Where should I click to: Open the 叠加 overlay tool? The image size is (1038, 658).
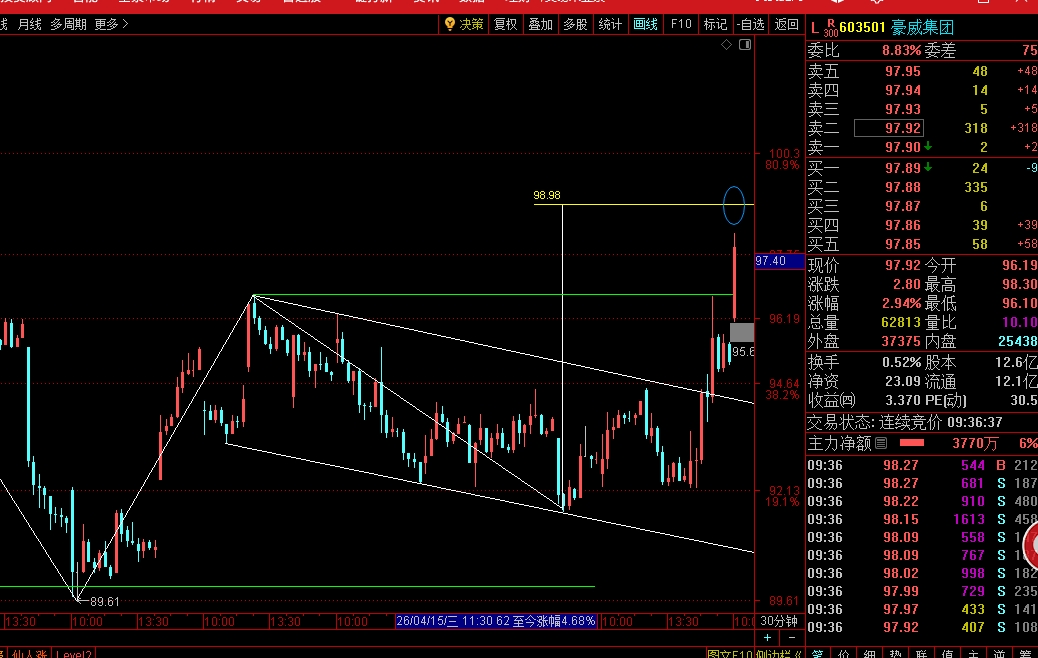[x=540, y=24]
